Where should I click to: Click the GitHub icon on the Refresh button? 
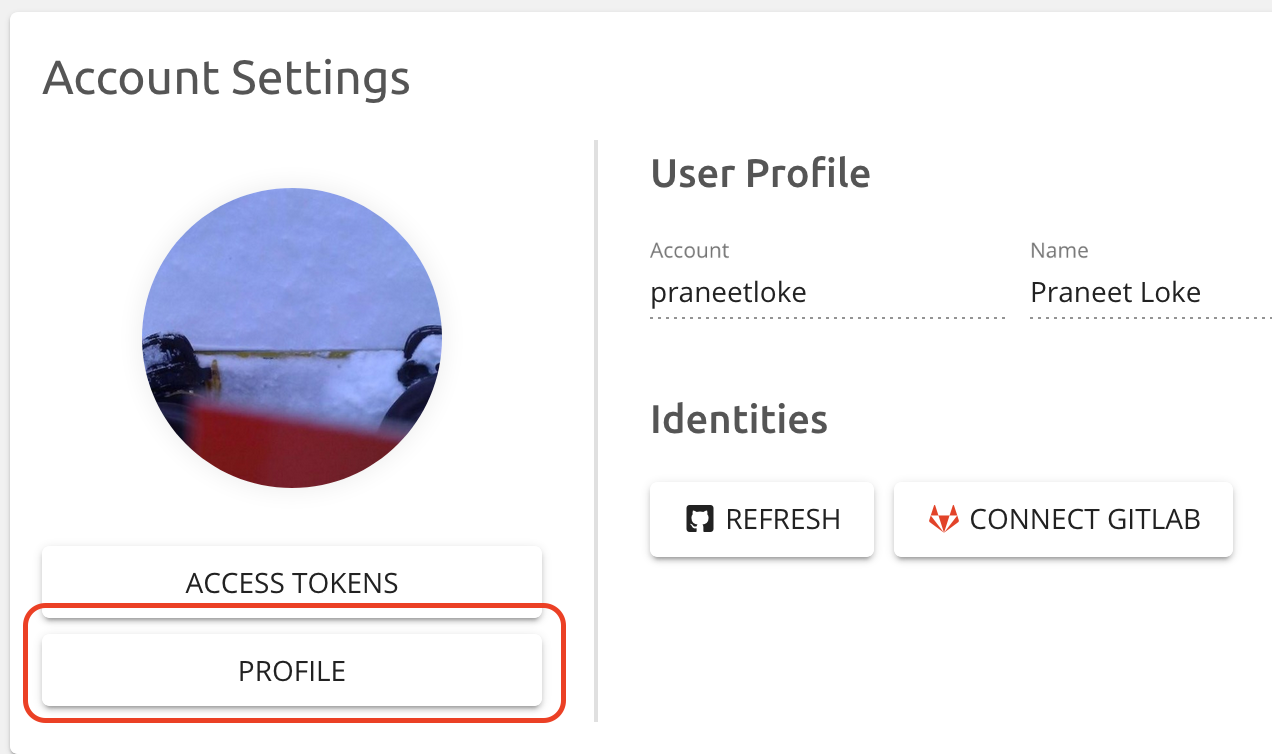(x=700, y=520)
